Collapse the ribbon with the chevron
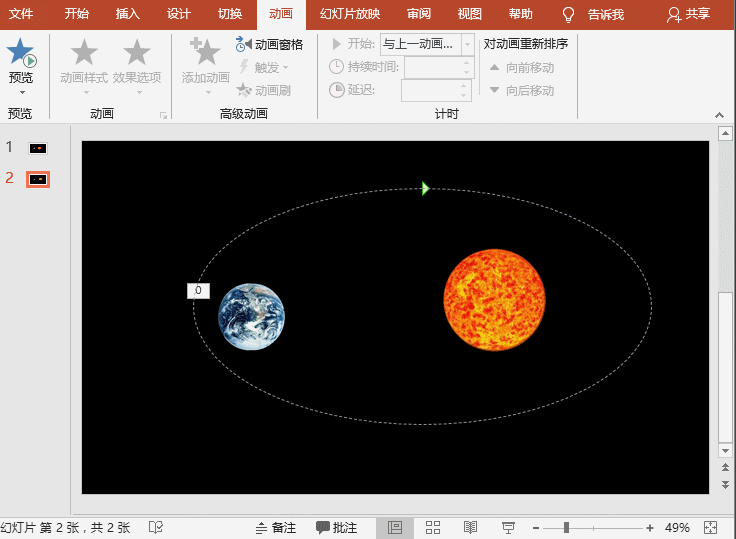Screen dimensions: 736x539 (719, 115)
